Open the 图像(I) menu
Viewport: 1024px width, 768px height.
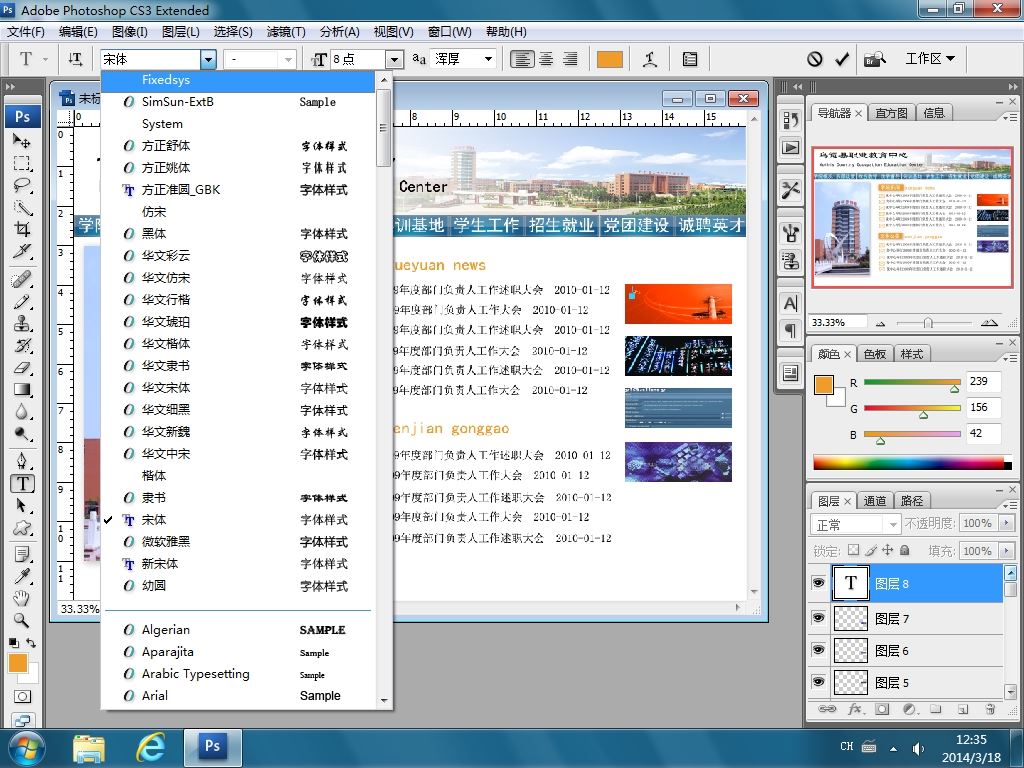[130, 32]
